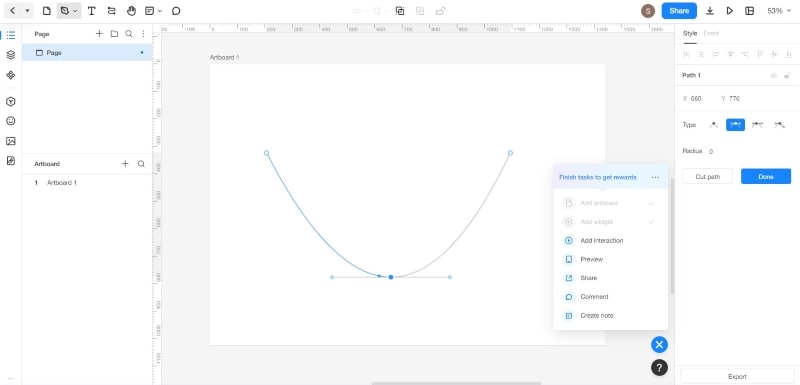
Task: Select the sticky note tool
Action: point(149,11)
